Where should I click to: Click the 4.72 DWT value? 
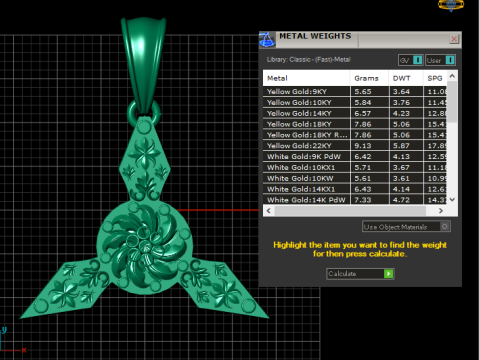[401, 200]
